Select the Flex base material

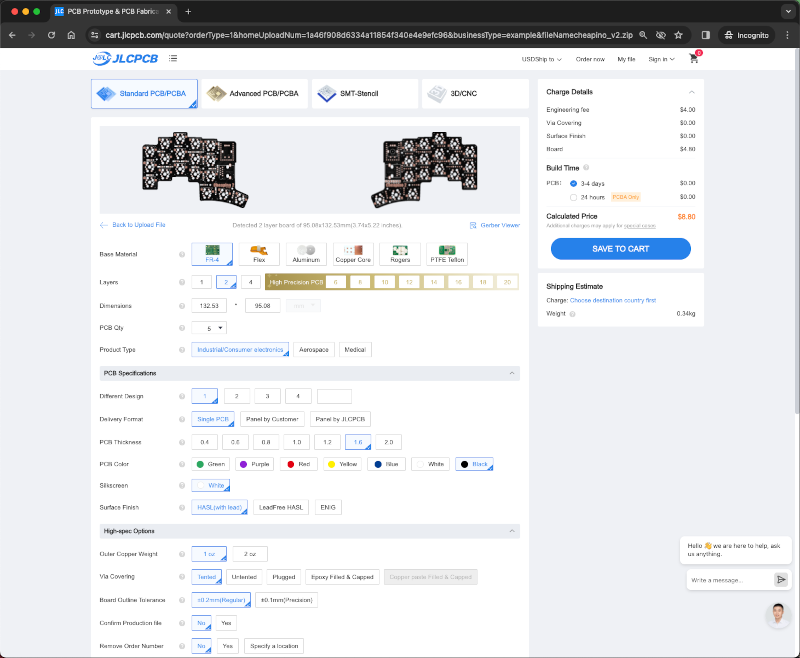pyautogui.click(x=259, y=254)
